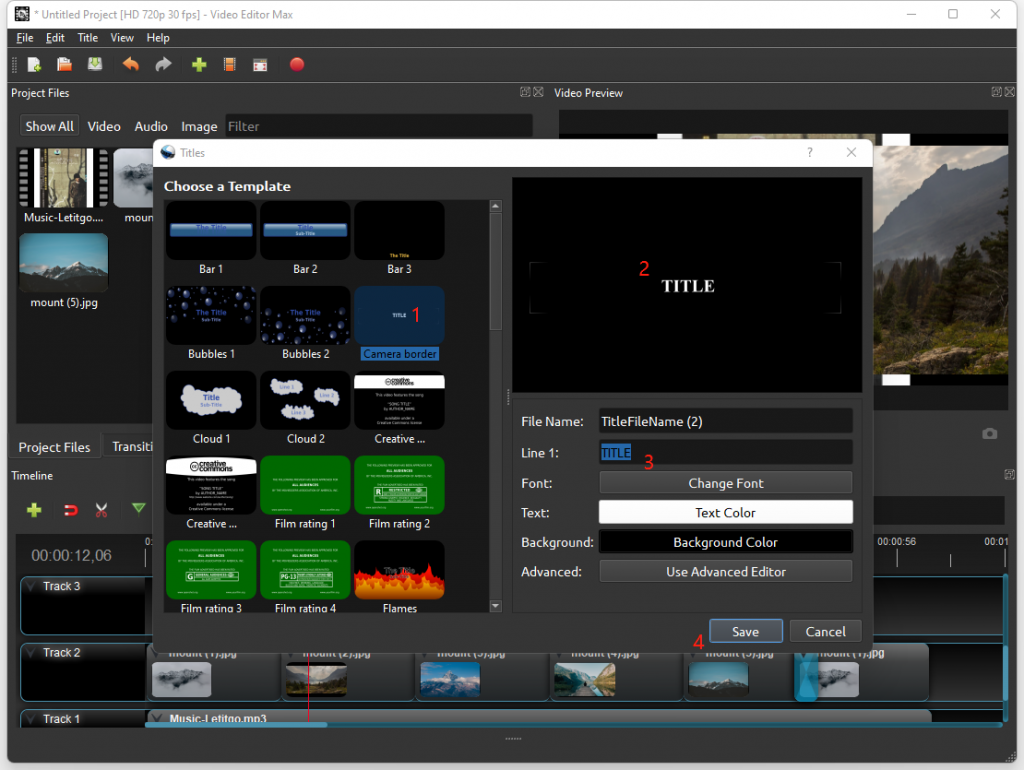This screenshot has width=1024, height=770.
Task: Cancel the Titles dialog
Action: [x=825, y=631]
